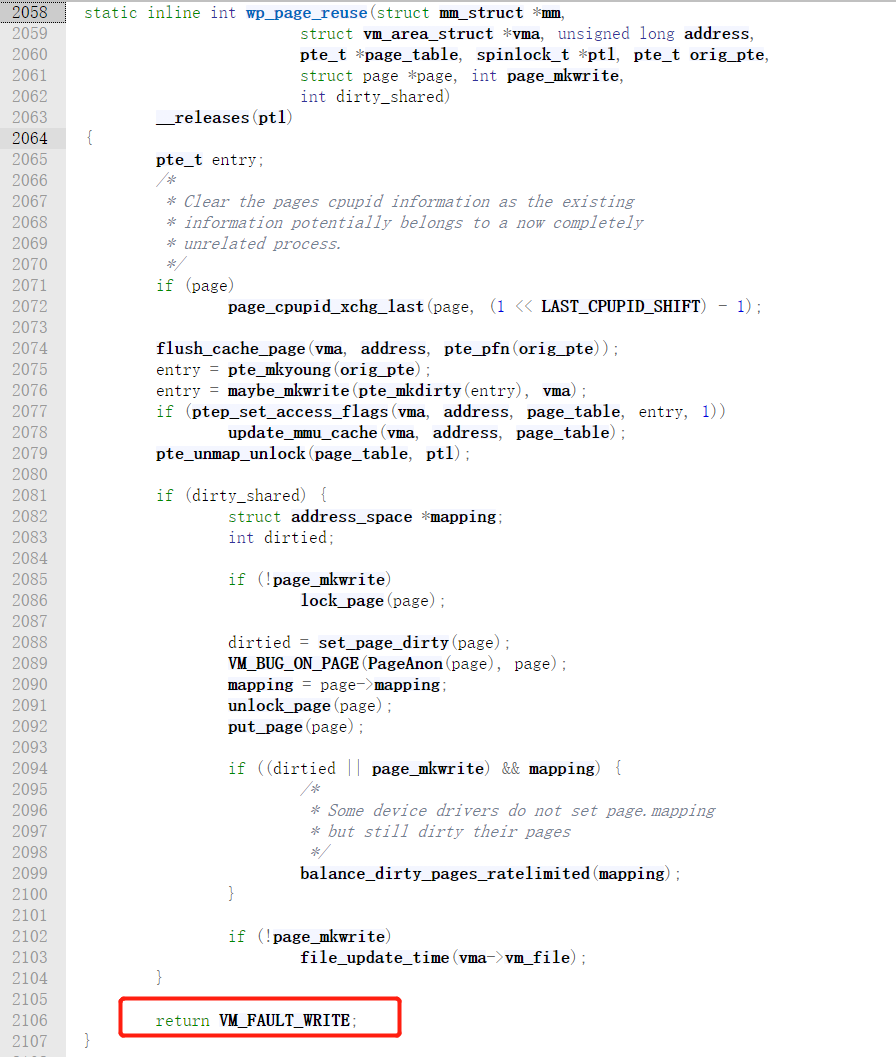Select the highlighted line number 2064

click(29, 138)
